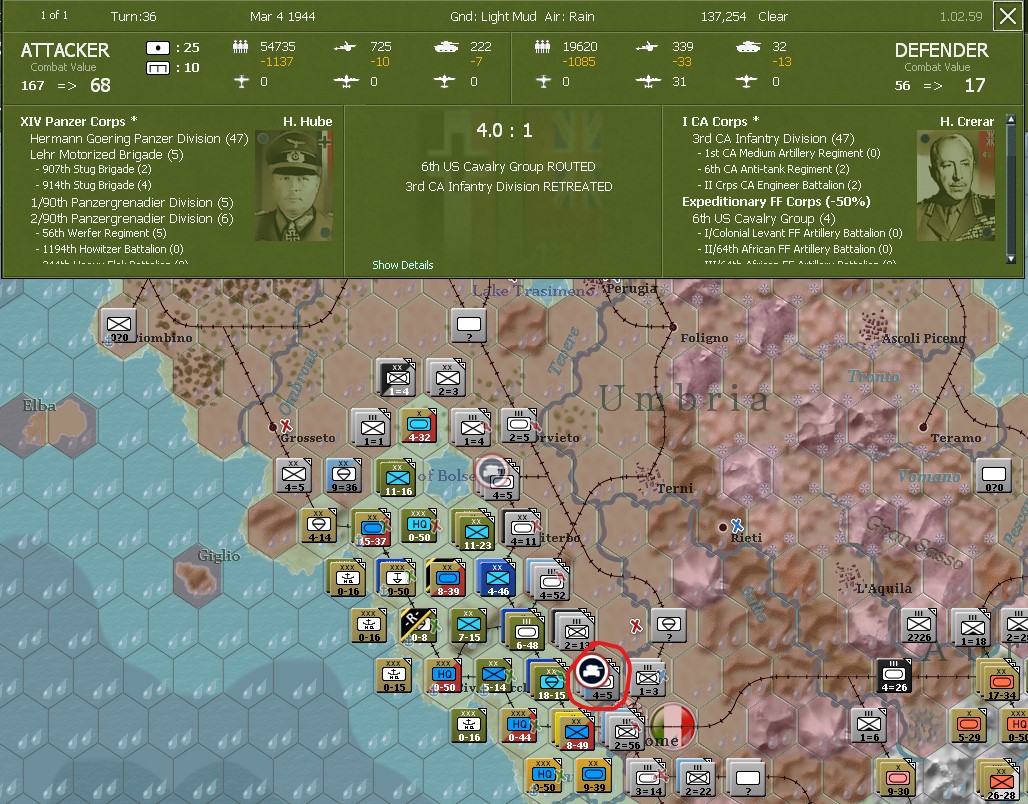
Task: Select the 15-37 armored division counter
Action: (x=372, y=529)
